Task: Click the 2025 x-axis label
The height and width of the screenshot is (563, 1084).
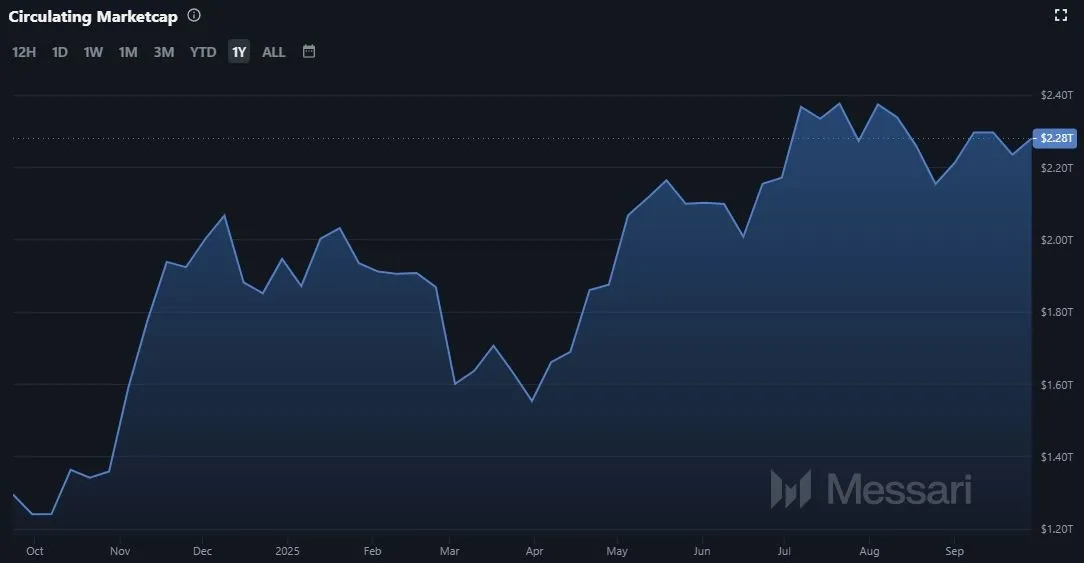Action: (287, 551)
